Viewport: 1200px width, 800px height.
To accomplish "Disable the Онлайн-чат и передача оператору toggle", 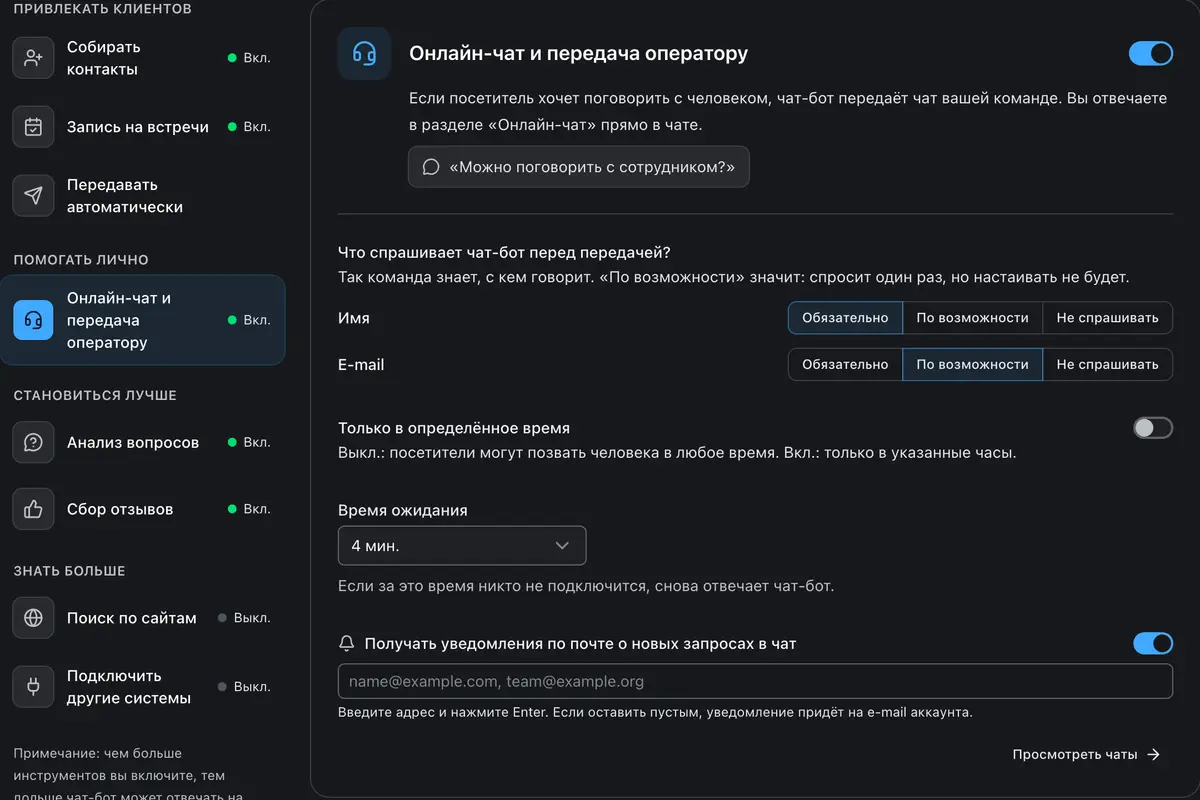I will (x=1151, y=53).
